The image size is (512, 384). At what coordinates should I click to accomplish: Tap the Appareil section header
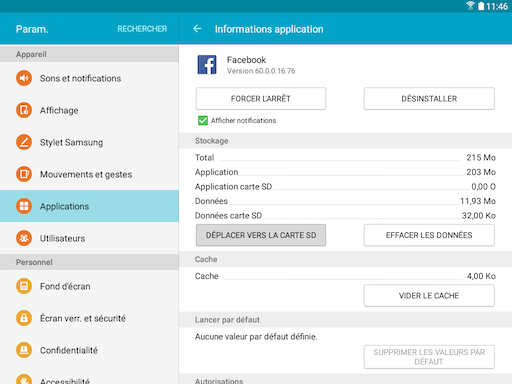pos(89,54)
